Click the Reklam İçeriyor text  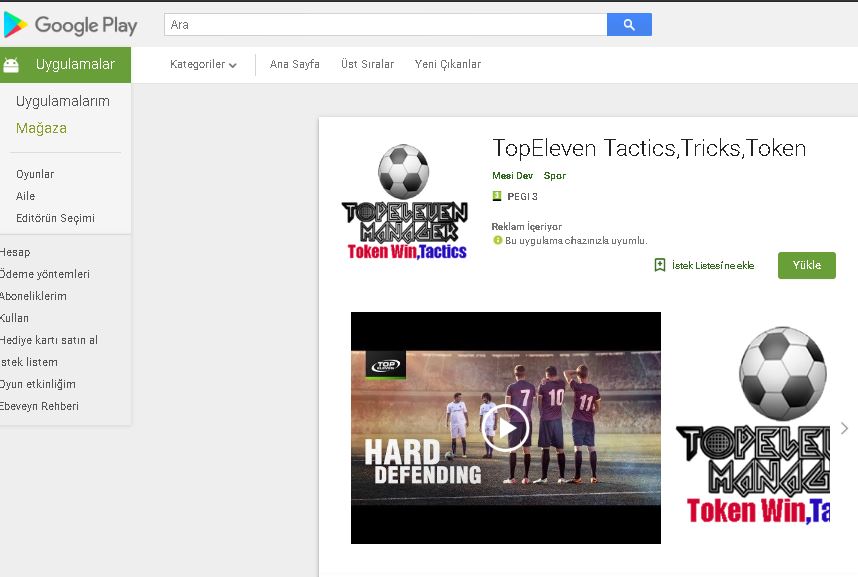point(526,226)
